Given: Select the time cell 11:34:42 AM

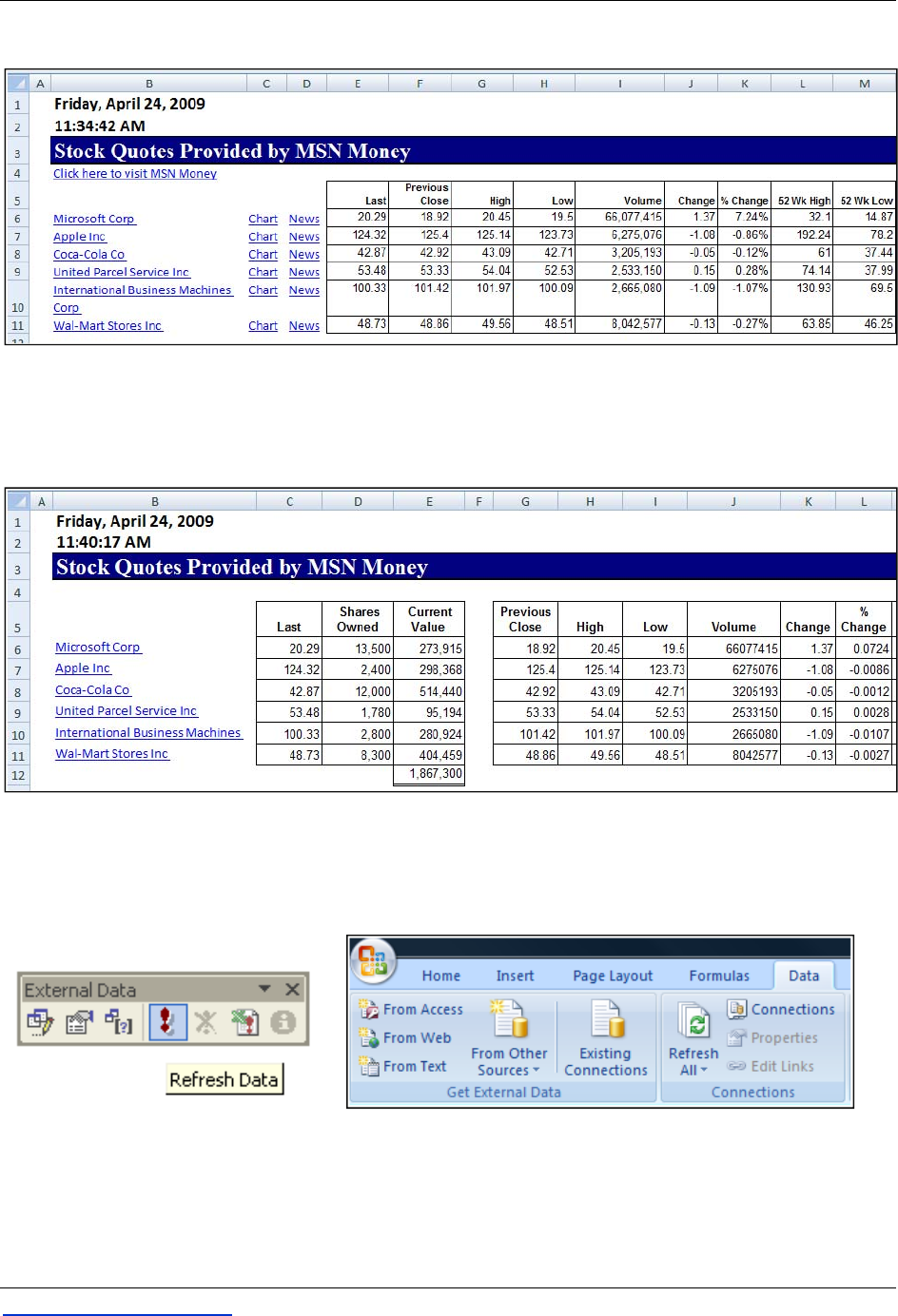Looking at the screenshot, I should point(100,126).
